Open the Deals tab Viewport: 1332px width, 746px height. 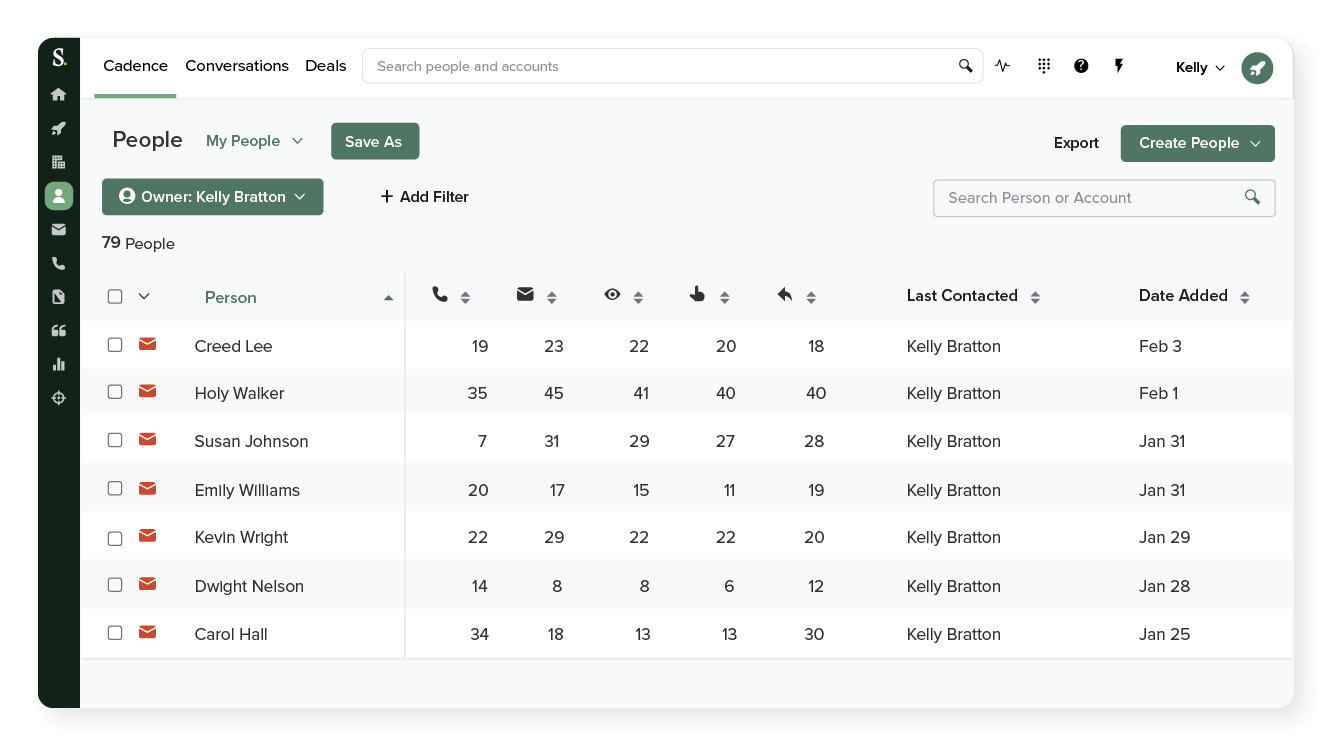(x=326, y=66)
